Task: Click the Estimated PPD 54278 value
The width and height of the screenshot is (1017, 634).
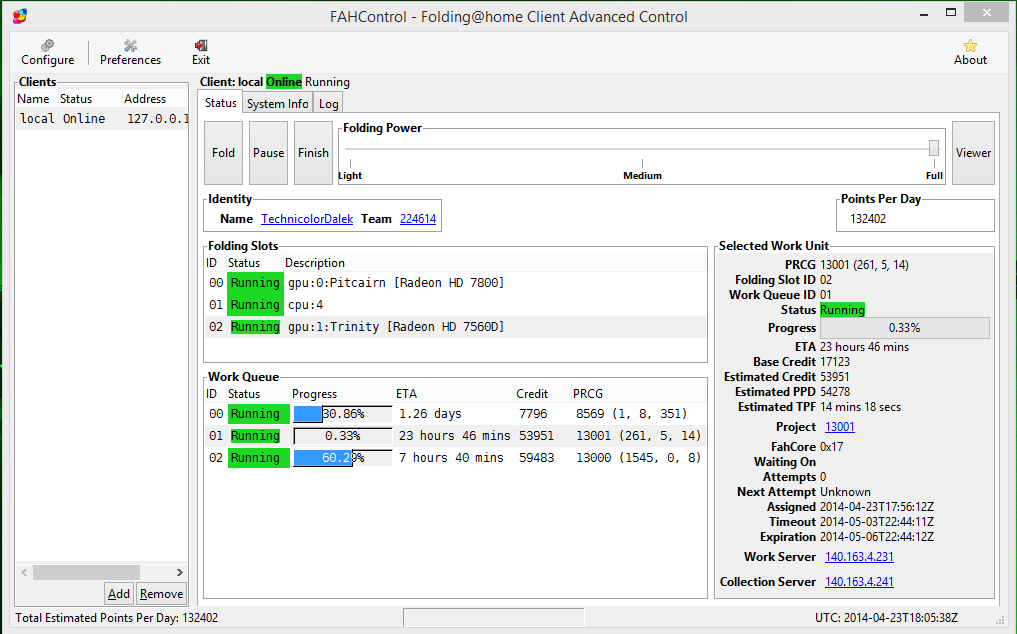Action: click(835, 392)
